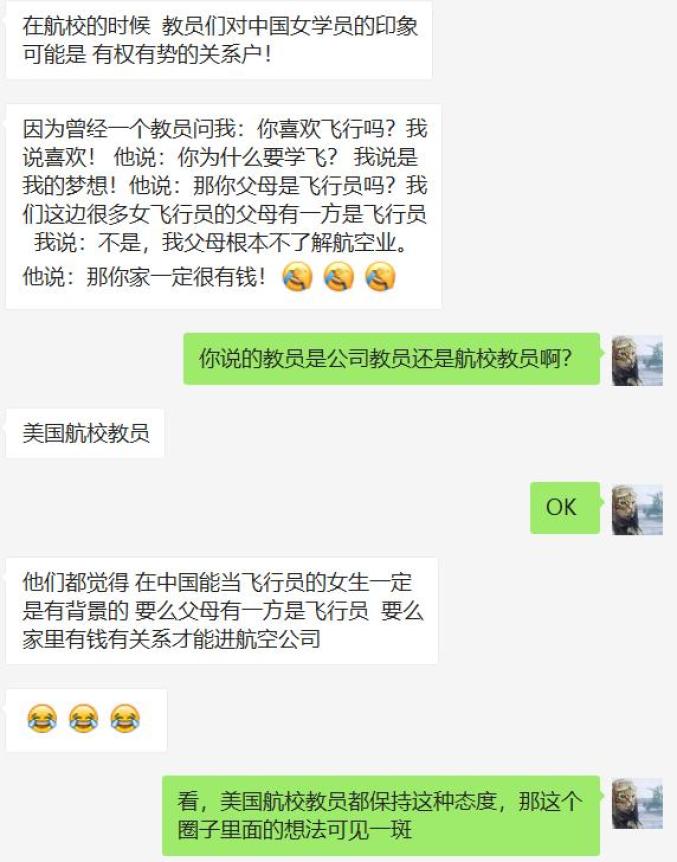The image size is (677, 862).
Task: Select the green OK message bubble
Action: [565, 507]
